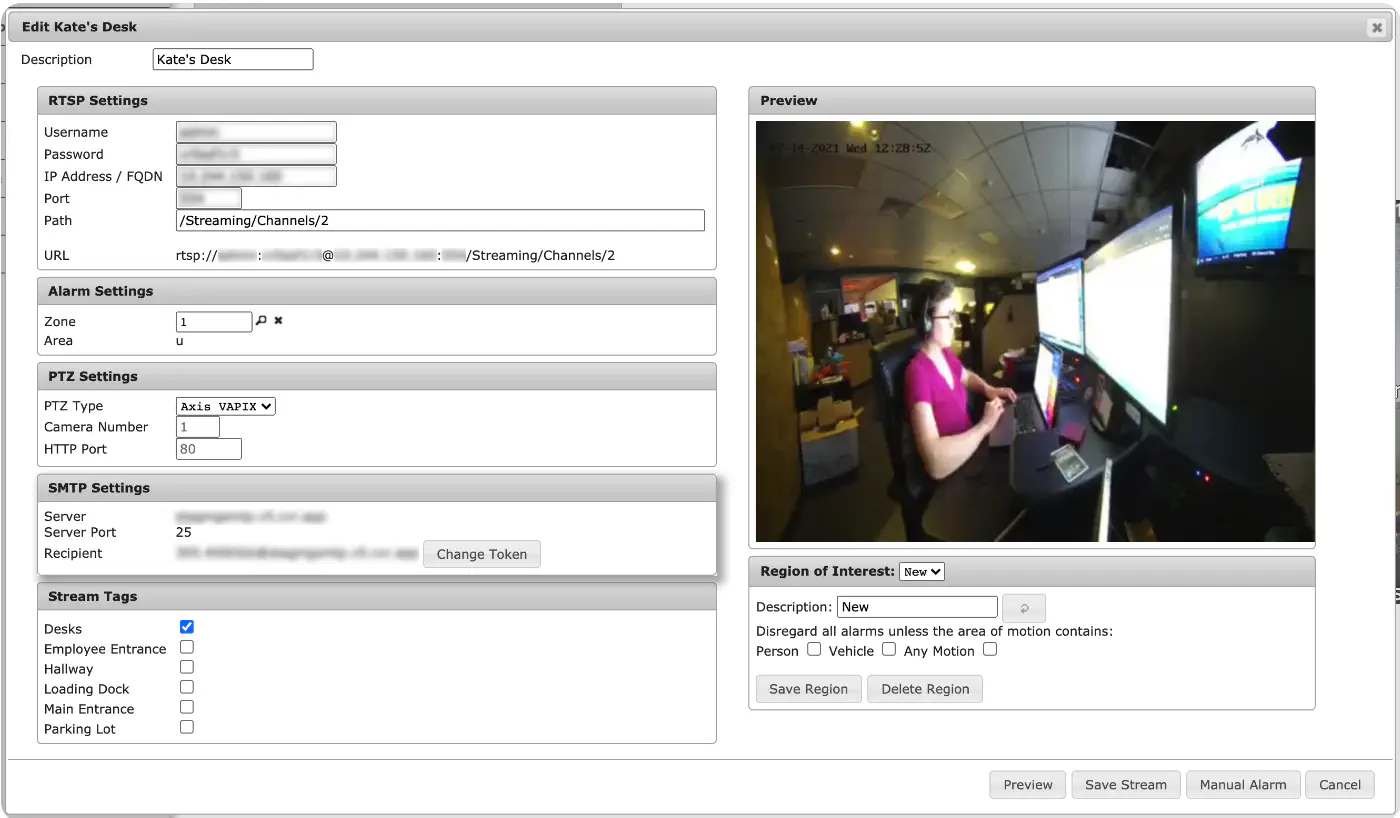The width and height of the screenshot is (1400, 818).
Task: Click the Description field for Kate's Desk
Action: click(x=233, y=59)
